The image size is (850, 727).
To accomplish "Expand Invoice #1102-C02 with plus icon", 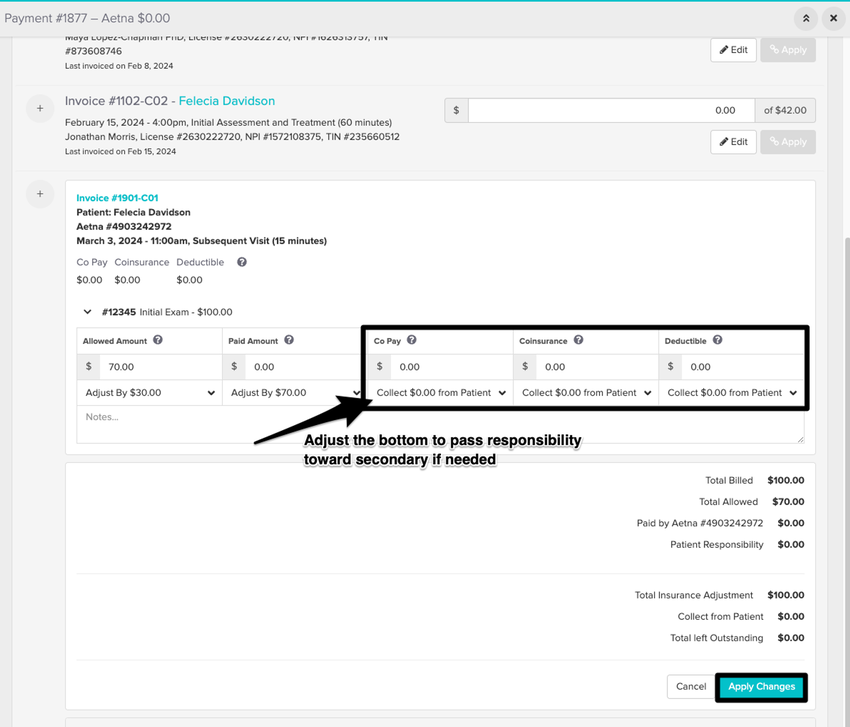I will 40,108.
